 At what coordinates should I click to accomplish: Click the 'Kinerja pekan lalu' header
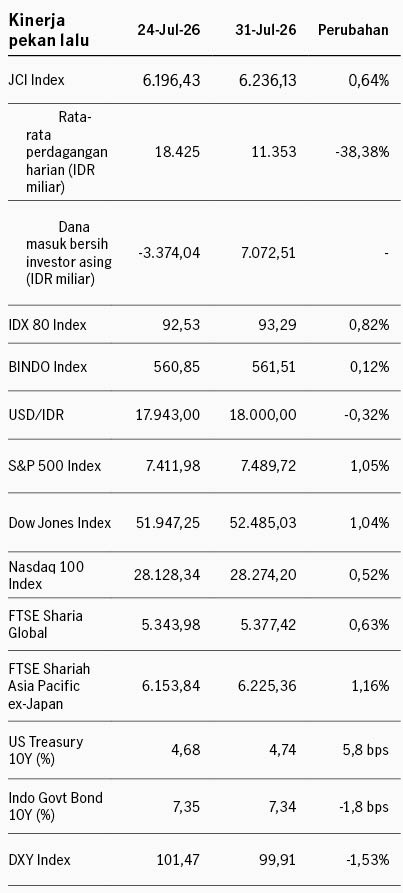point(49,31)
